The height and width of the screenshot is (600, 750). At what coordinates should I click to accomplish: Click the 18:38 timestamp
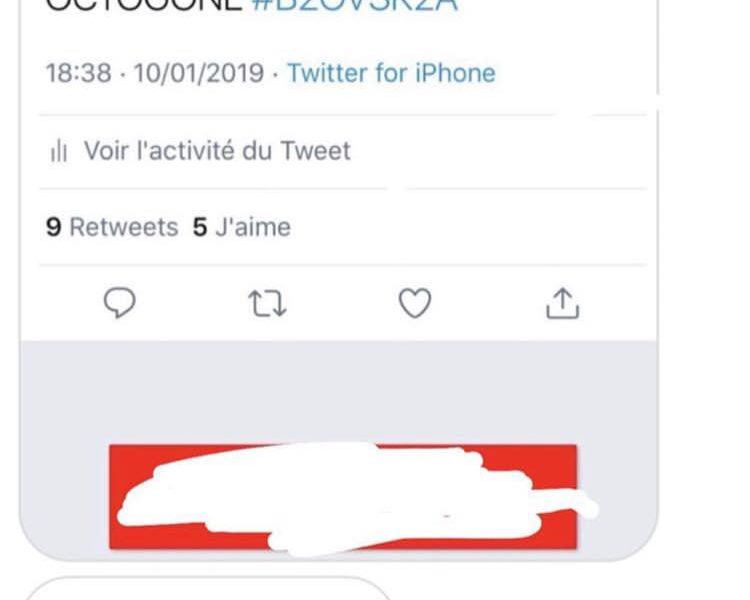click(78, 73)
